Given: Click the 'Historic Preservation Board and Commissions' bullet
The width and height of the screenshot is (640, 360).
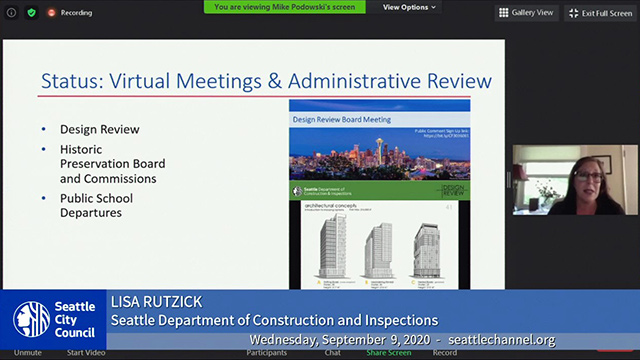Looking at the screenshot, I should 113,164.
